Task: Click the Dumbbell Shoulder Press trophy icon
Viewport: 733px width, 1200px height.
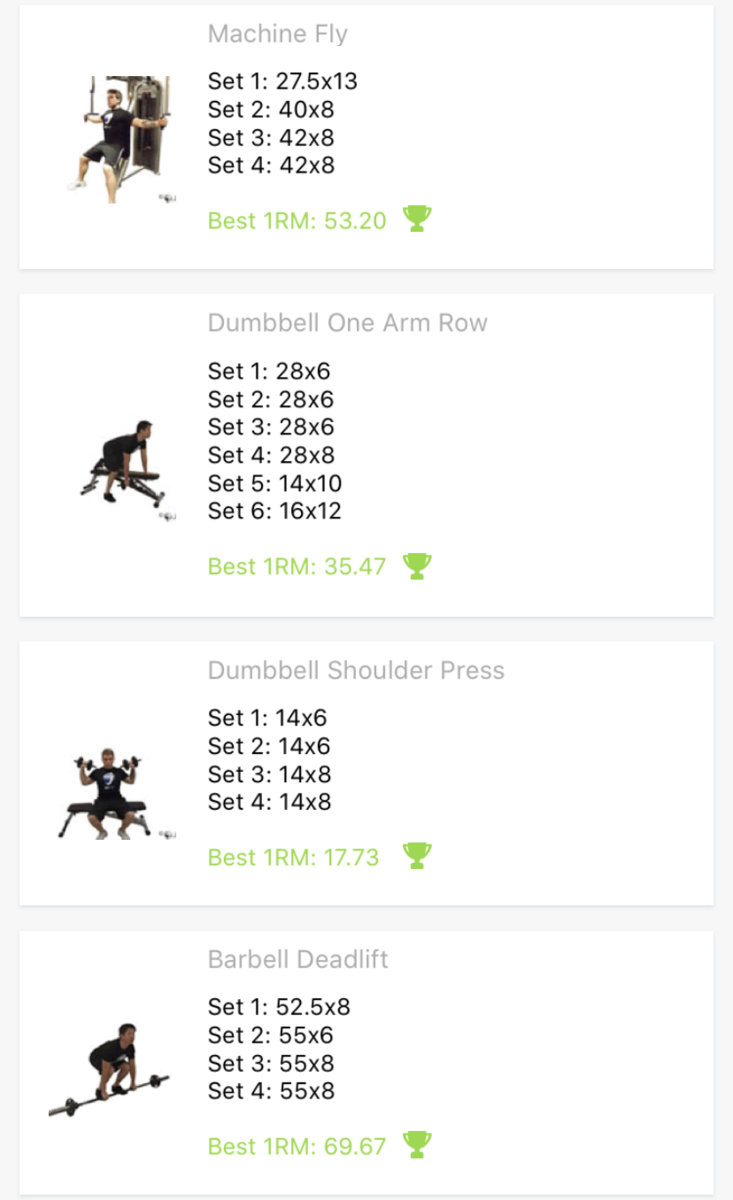Action: tap(417, 856)
